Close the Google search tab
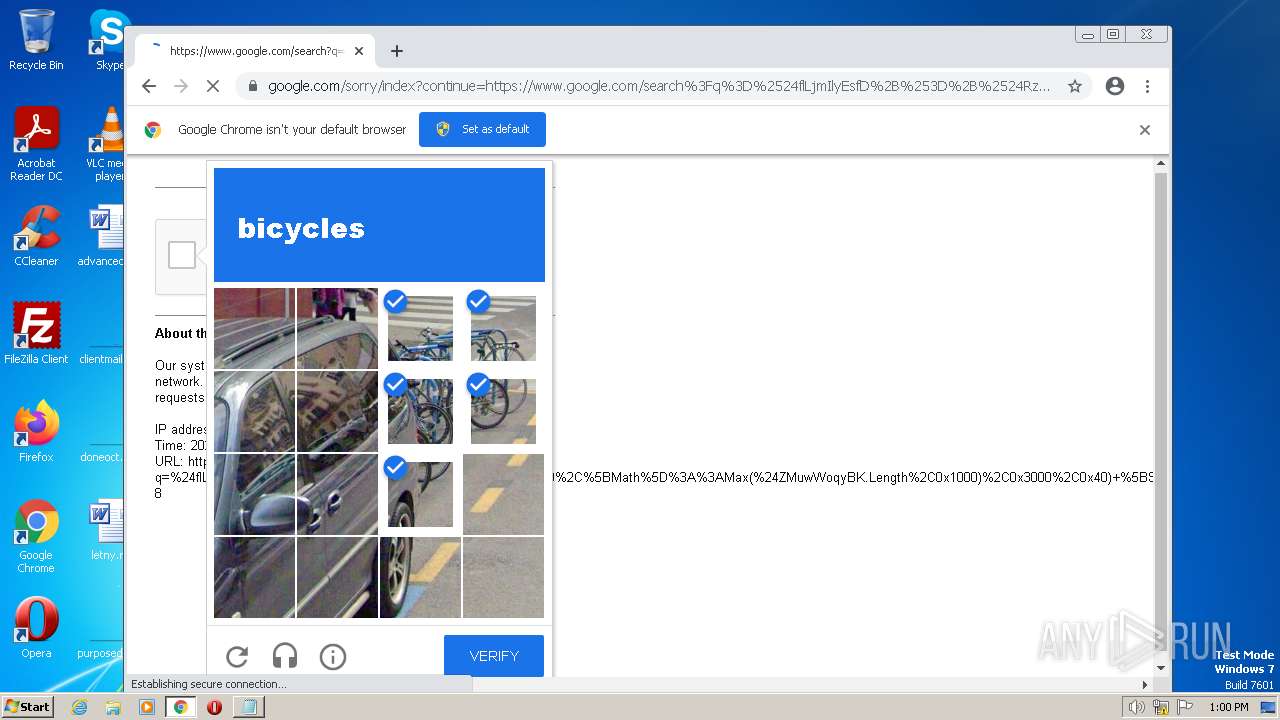 tap(359, 51)
